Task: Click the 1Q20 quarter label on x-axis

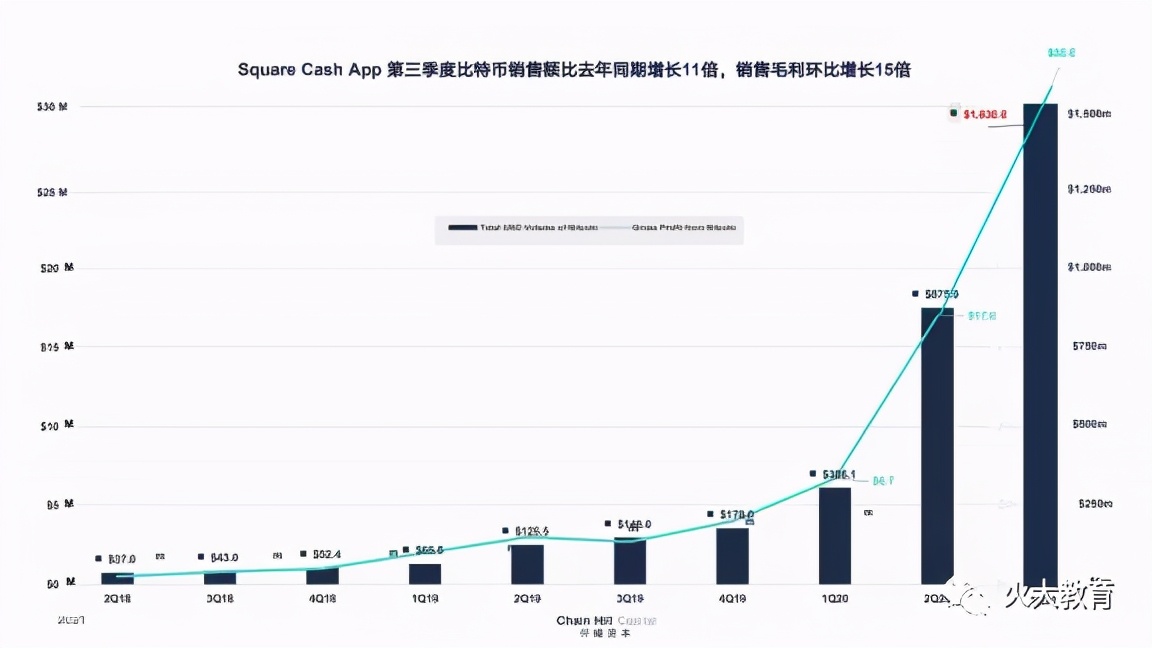Action: coord(835,599)
